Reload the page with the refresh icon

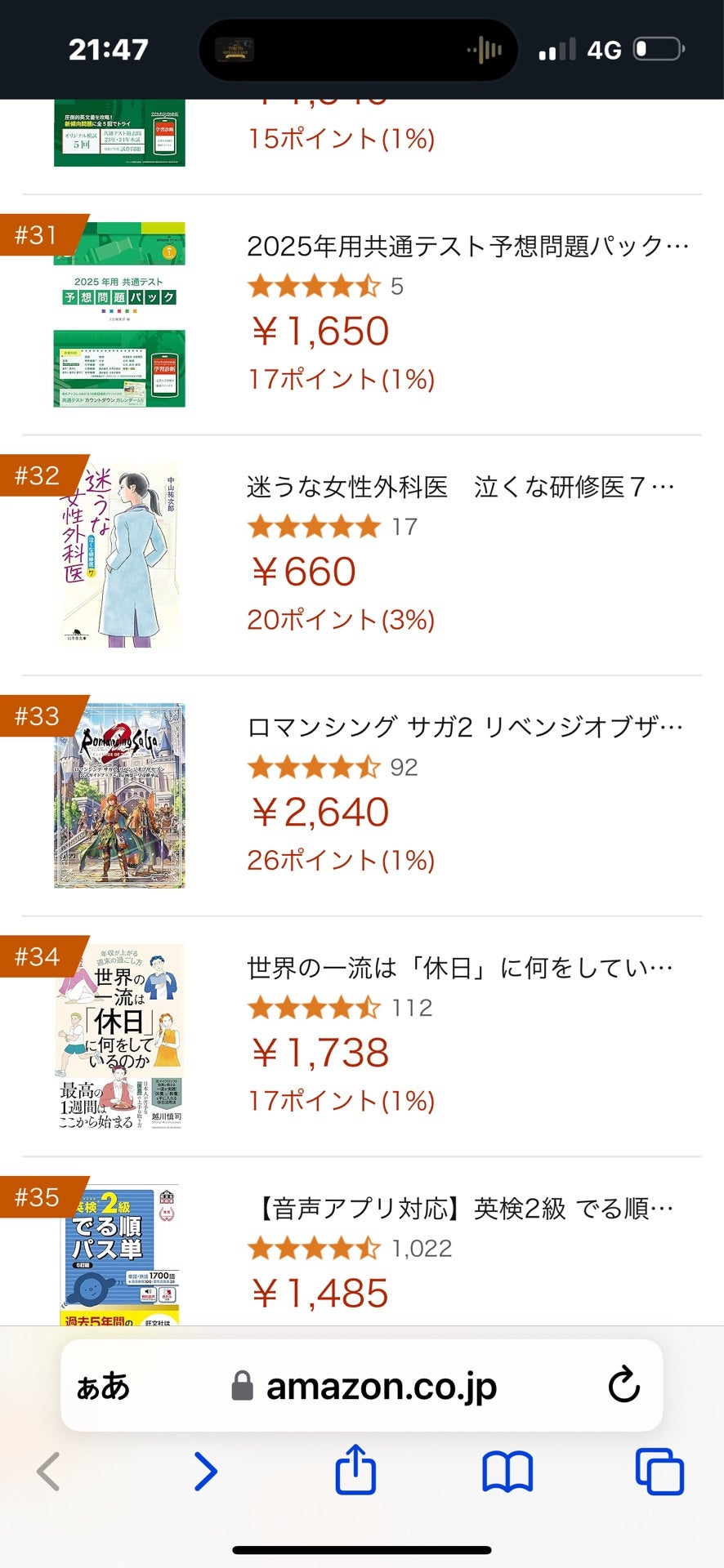(623, 1385)
